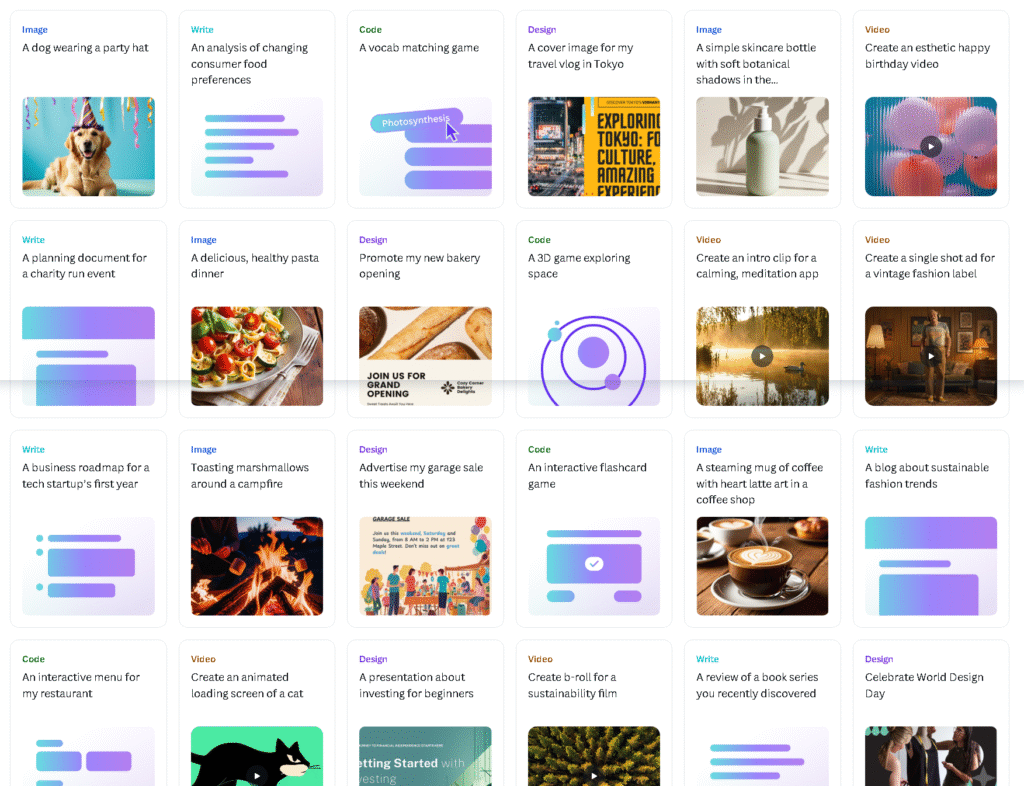Screen dimensions: 1024x786
Task: Open the bakery grand opening design
Action: (x=425, y=356)
